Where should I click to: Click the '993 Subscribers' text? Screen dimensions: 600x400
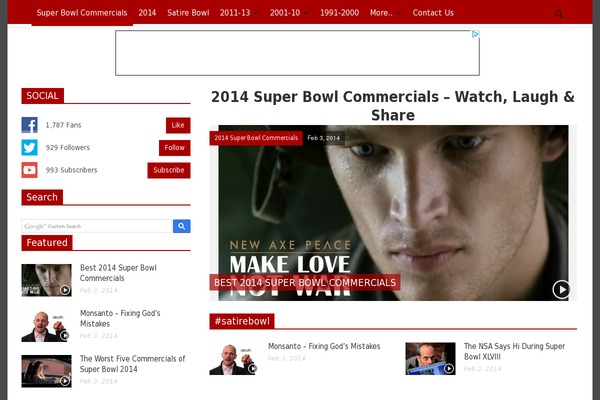[72, 170]
